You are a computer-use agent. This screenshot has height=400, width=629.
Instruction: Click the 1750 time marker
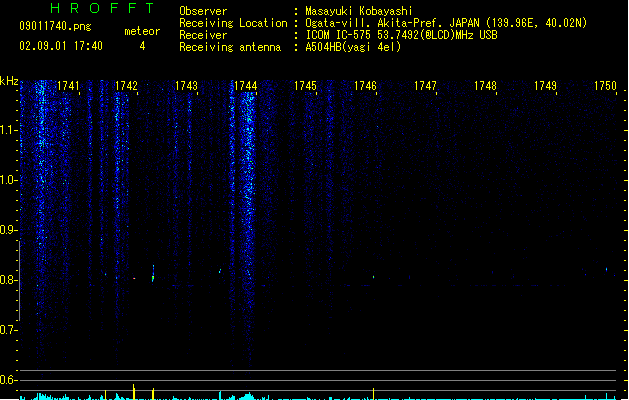605,86
